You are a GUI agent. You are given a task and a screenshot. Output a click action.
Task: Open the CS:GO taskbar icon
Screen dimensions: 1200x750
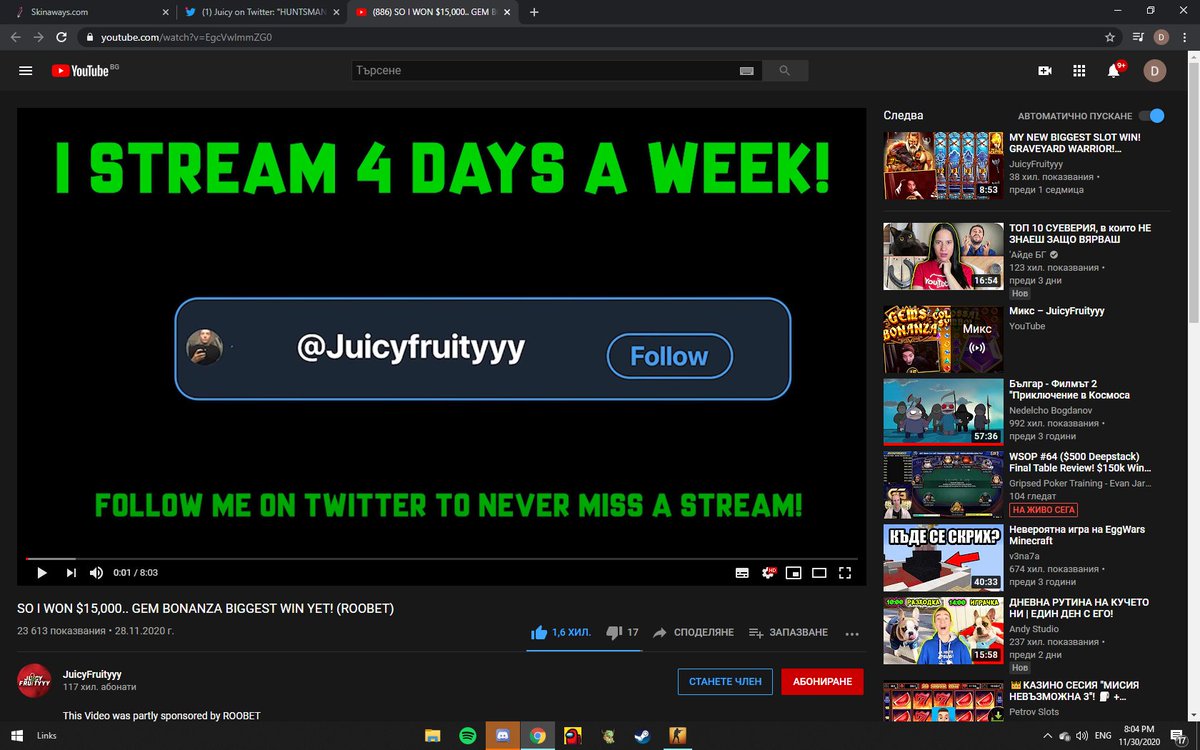pyautogui.click(x=676, y=735)
